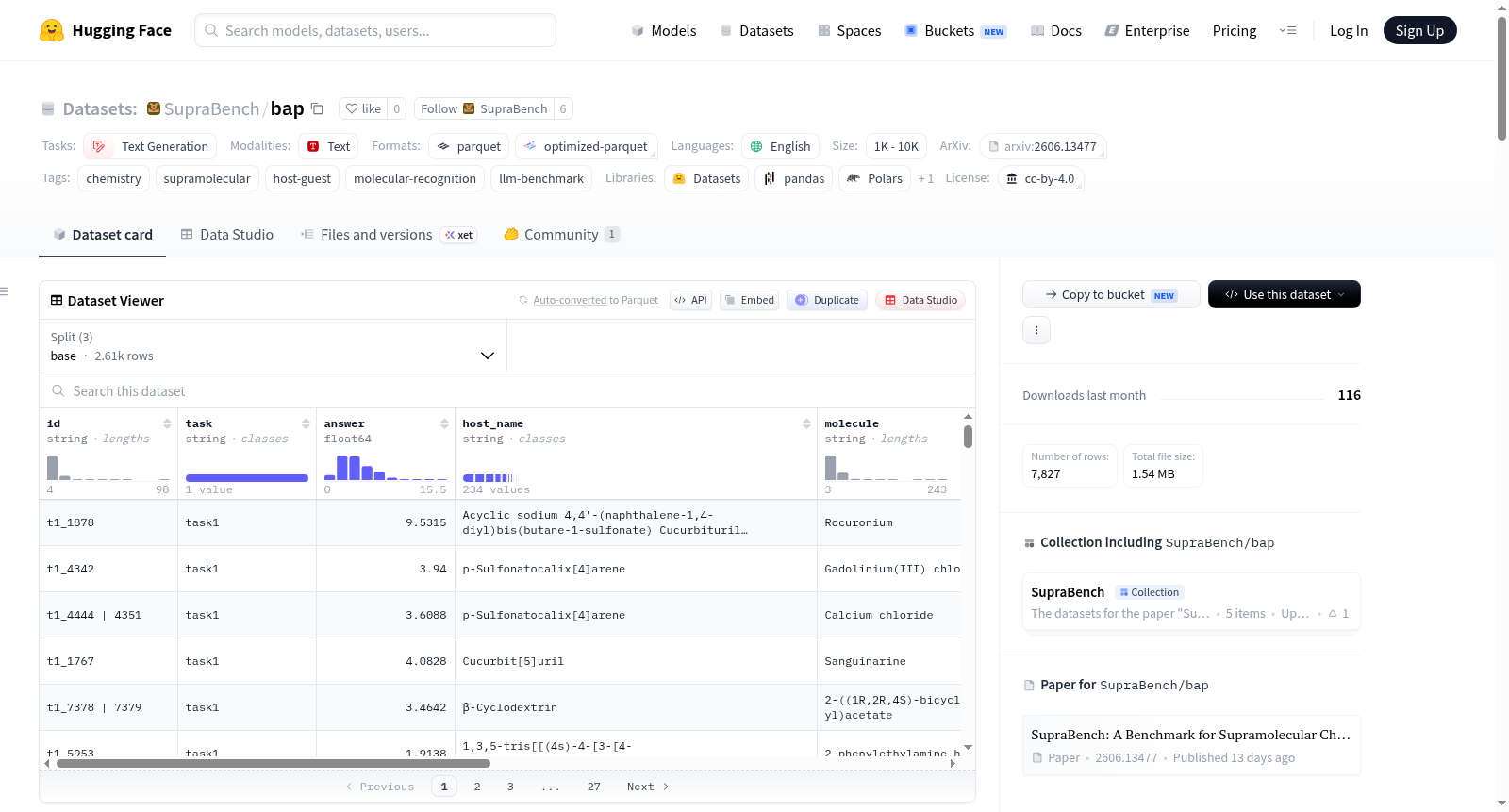This screenshot has height=812, width=1509.
Task: Copy dataset name icon next to bap
Action: tap(317, 108)
